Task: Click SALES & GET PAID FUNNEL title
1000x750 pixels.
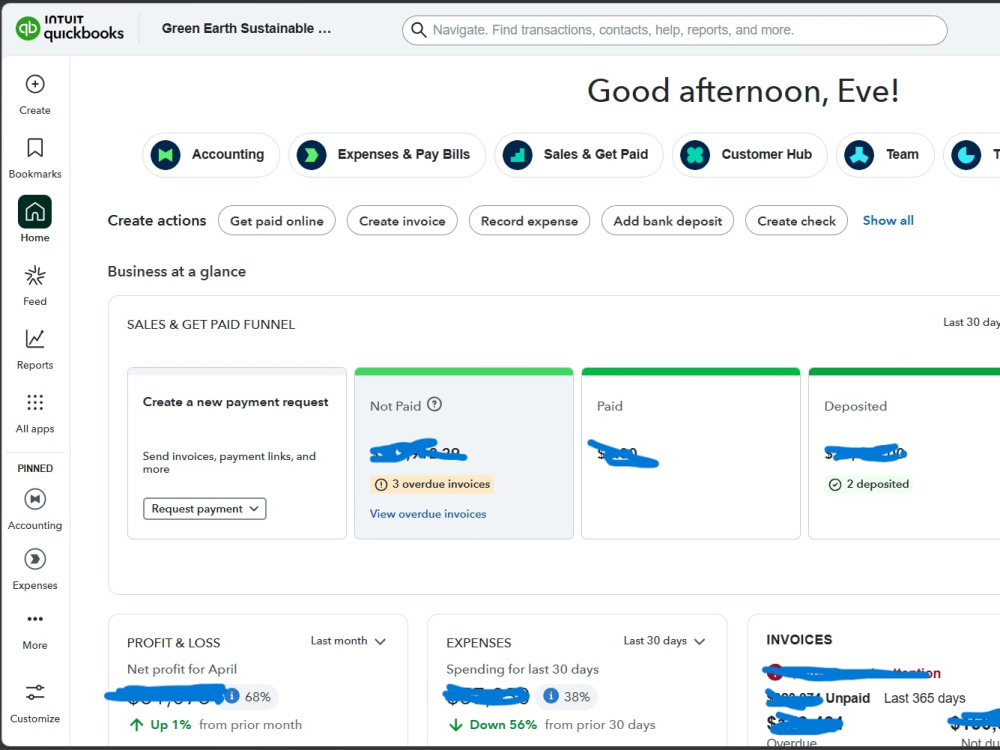Action: (211, 325)
